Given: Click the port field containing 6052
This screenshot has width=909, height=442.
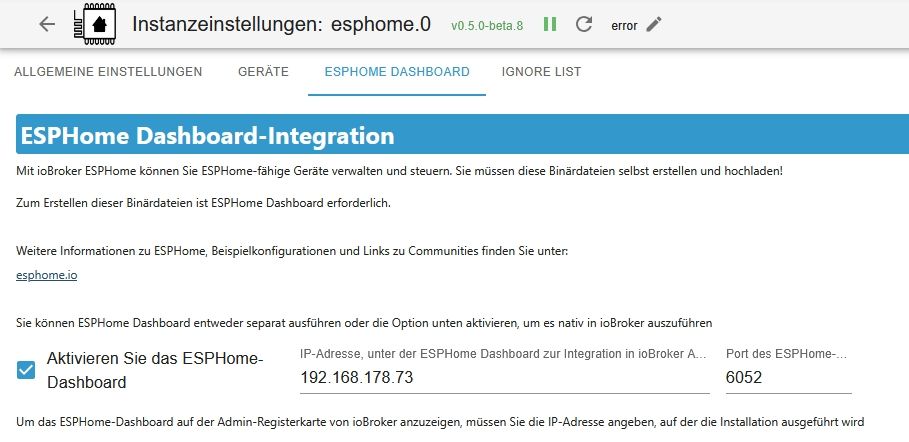Looking at the screenshot, I should click(788, 379).
